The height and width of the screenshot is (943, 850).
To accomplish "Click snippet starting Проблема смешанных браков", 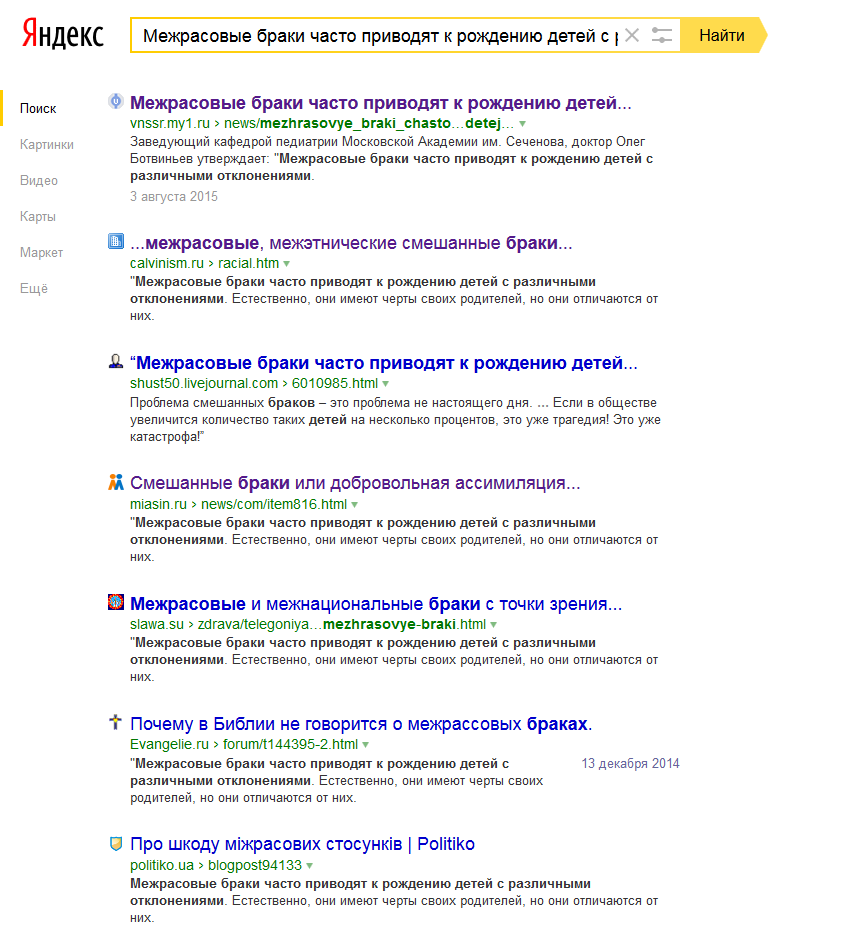I will [x=395, y=420].
